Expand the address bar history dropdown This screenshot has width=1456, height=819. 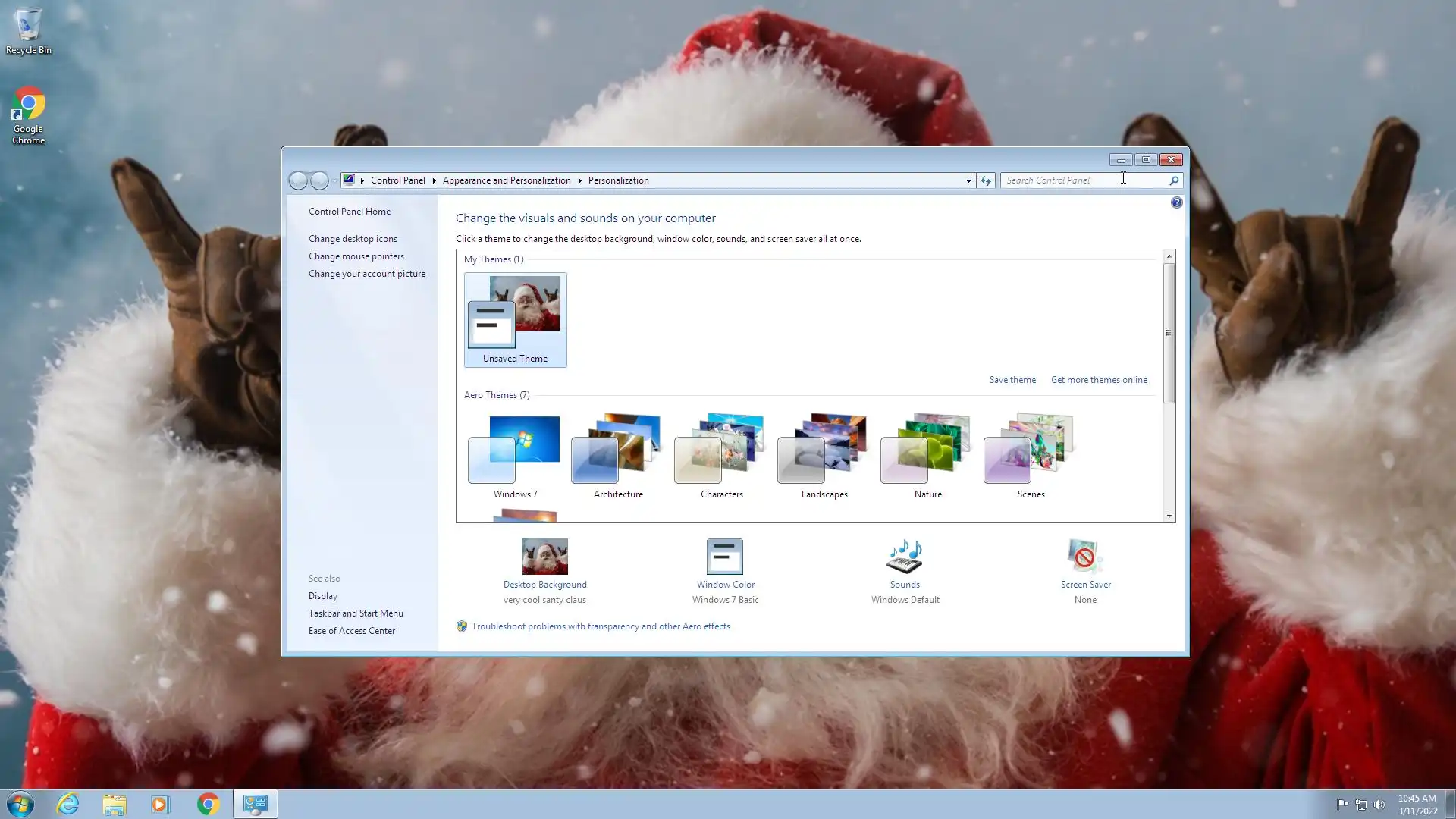pos(968,180)
